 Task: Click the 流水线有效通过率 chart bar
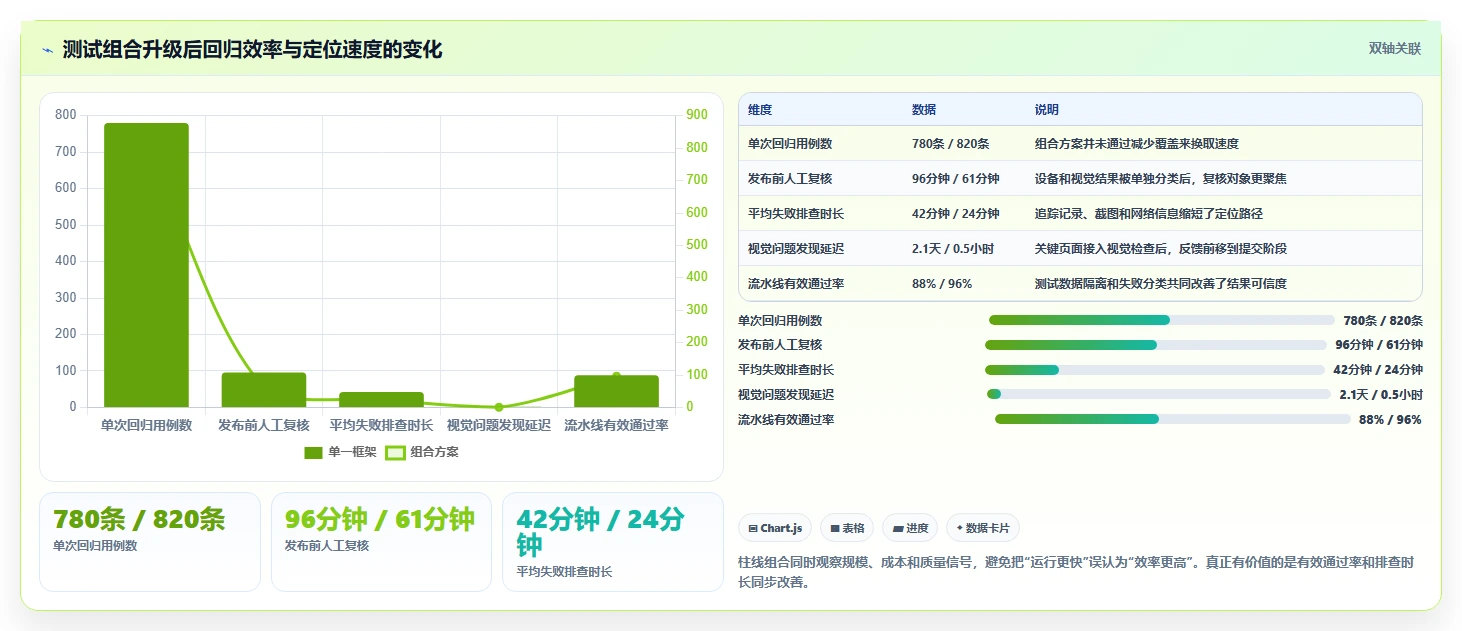(x=616, y=391)
